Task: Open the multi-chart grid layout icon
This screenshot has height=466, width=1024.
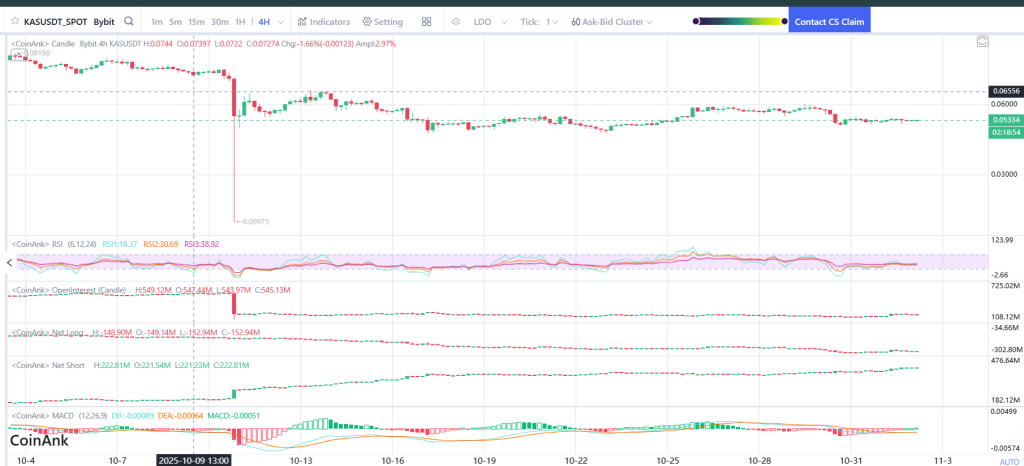Action: click(427, 21)
